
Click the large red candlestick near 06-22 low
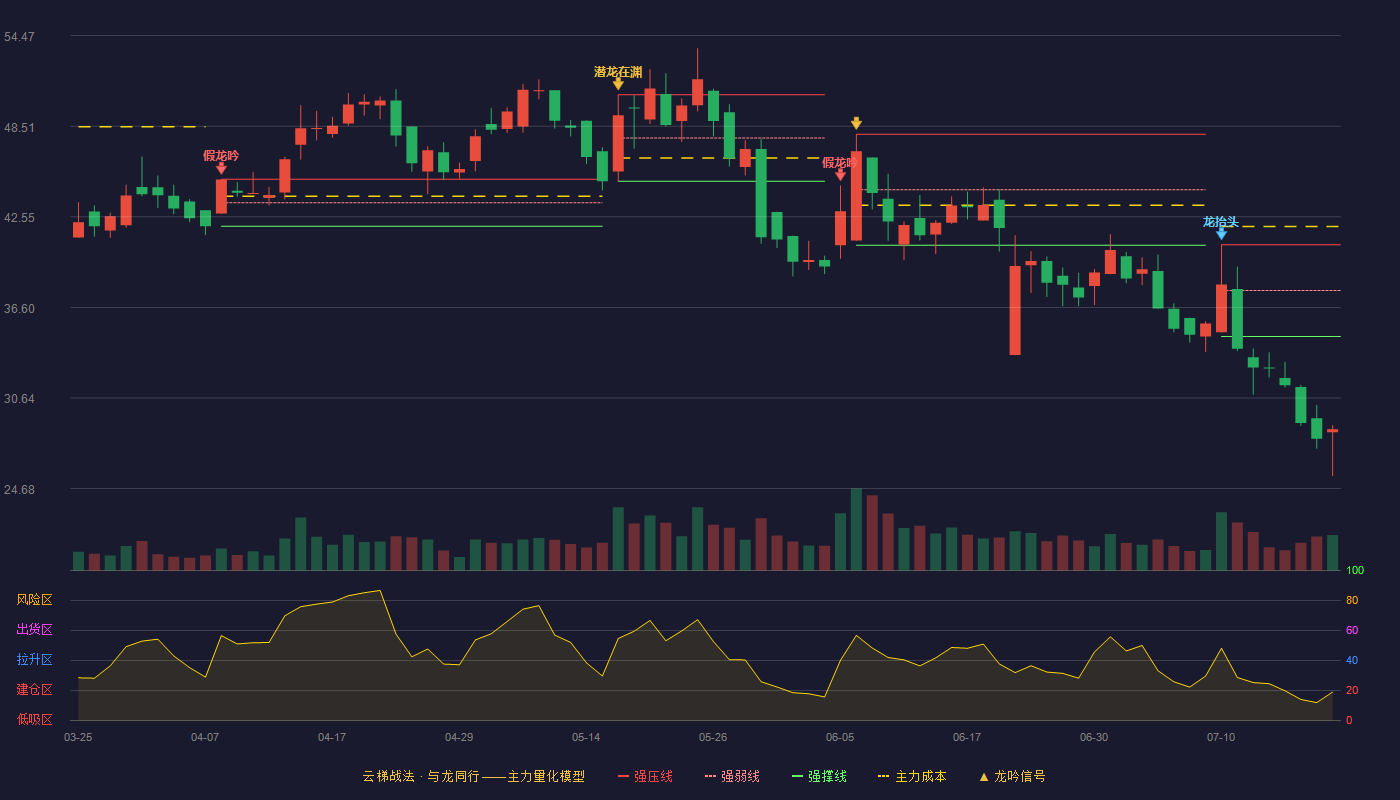[x=1015, y=310]
